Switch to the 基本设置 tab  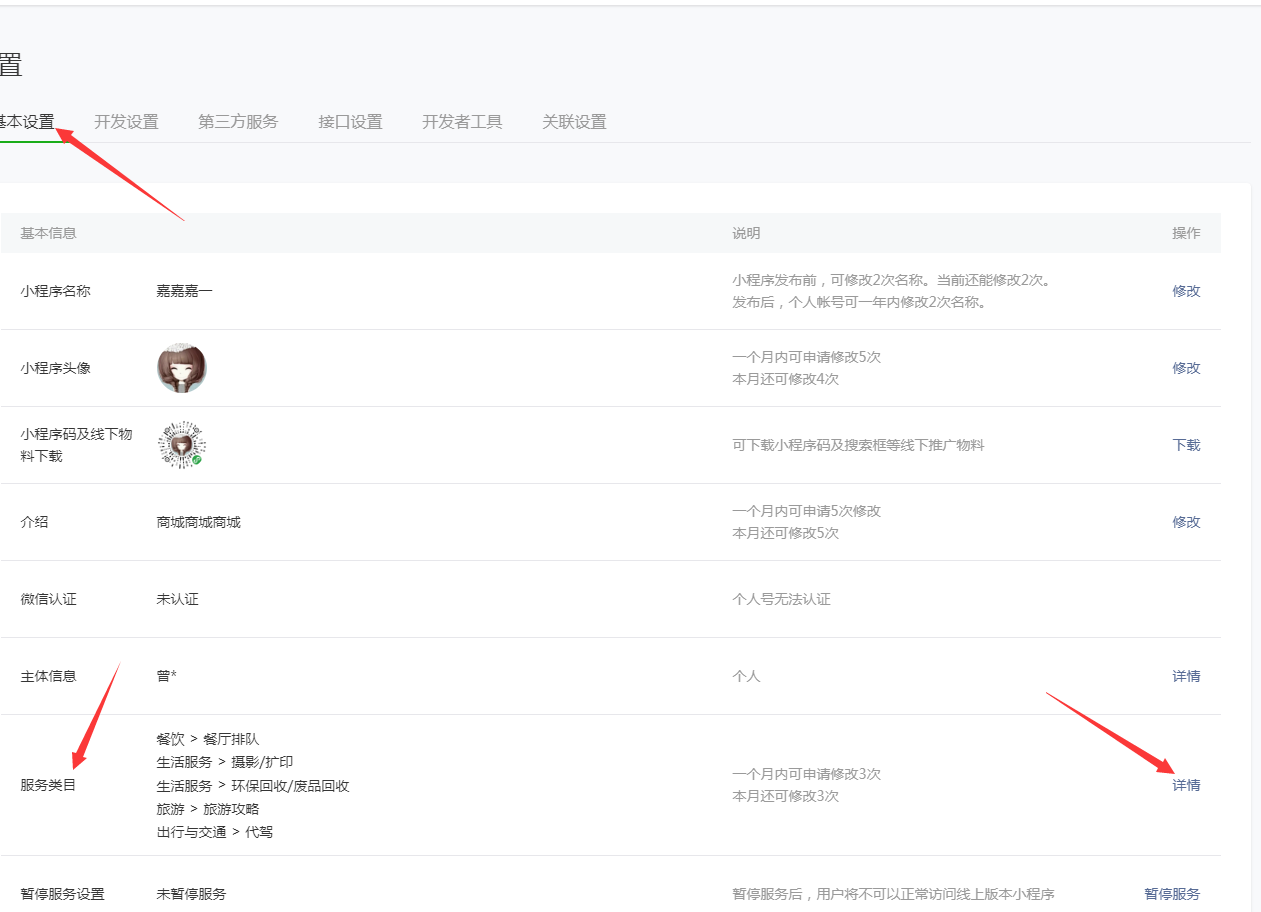click(x=26, y=122)
